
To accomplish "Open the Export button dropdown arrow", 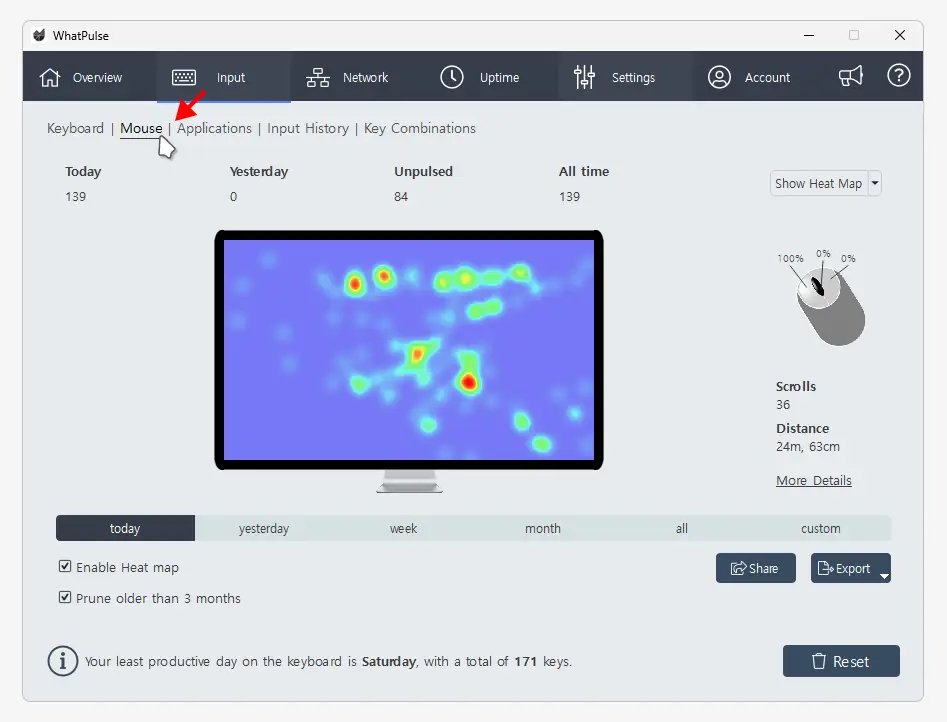I will 884,575.
